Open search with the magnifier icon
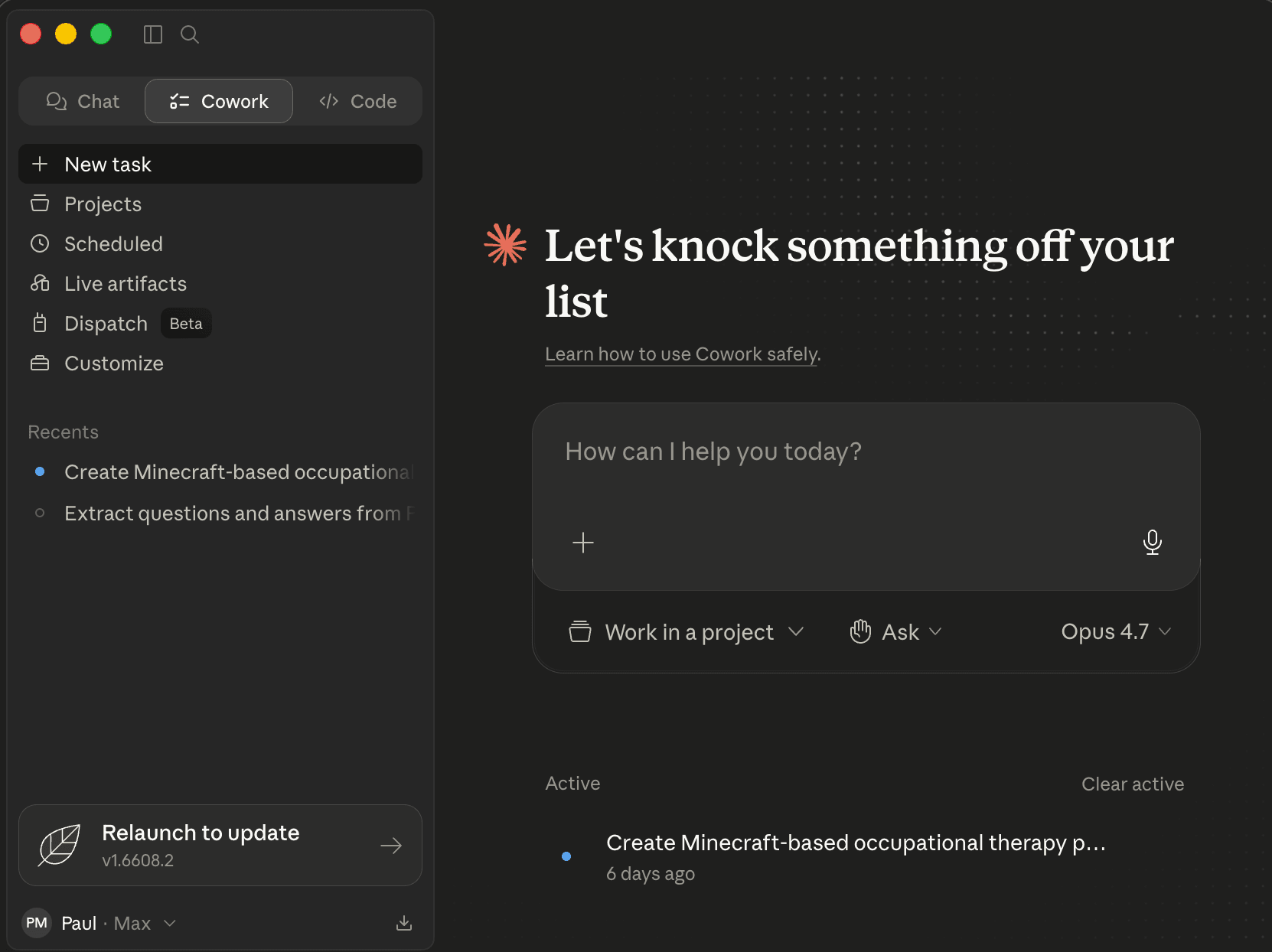 coord(190,34)
